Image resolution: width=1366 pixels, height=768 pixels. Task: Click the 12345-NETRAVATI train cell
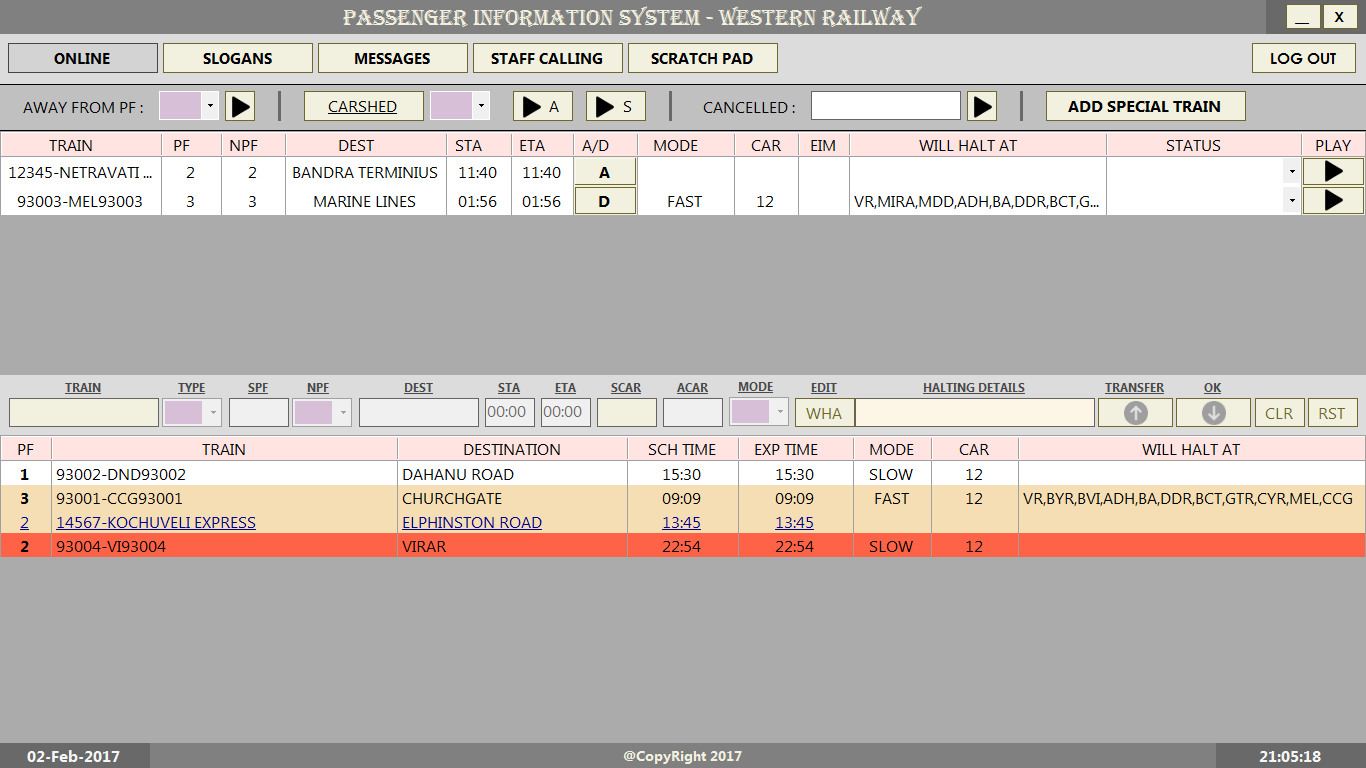coord(81,172)
